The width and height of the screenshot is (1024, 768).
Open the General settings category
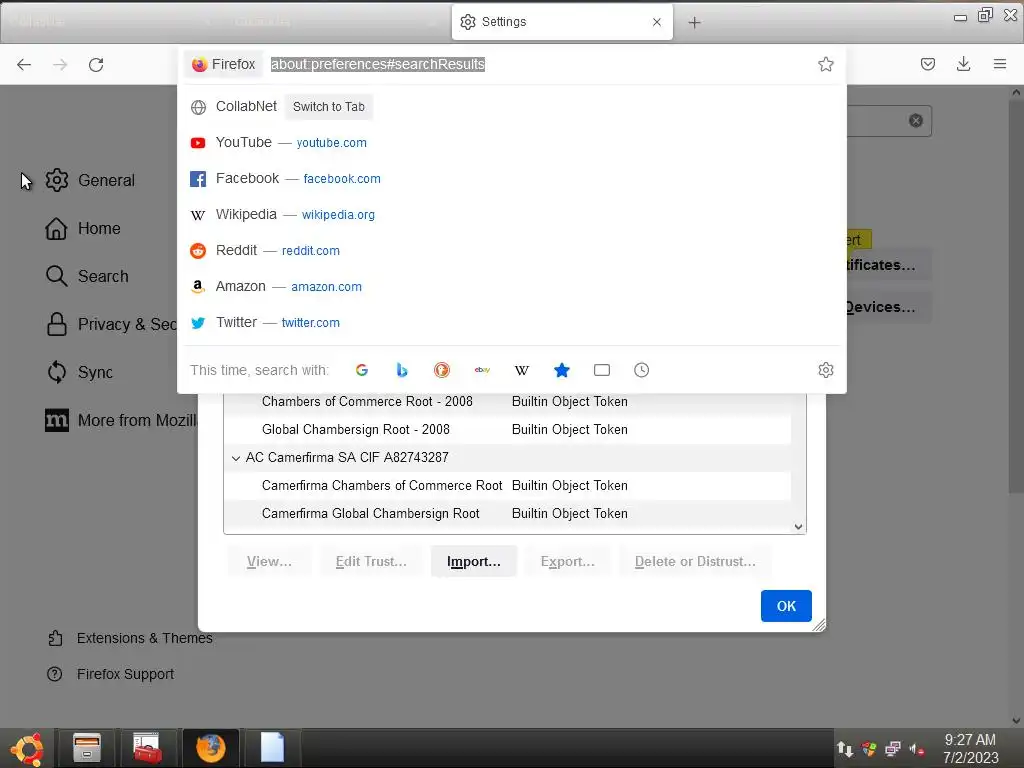tap(90, 180)
